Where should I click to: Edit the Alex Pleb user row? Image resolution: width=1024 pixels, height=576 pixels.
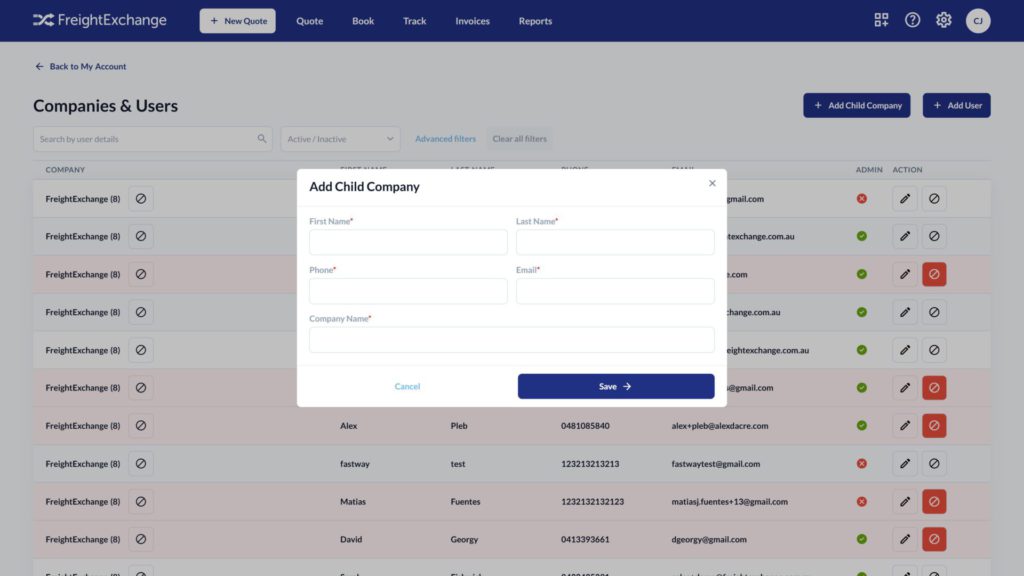(x=904, y=426)
